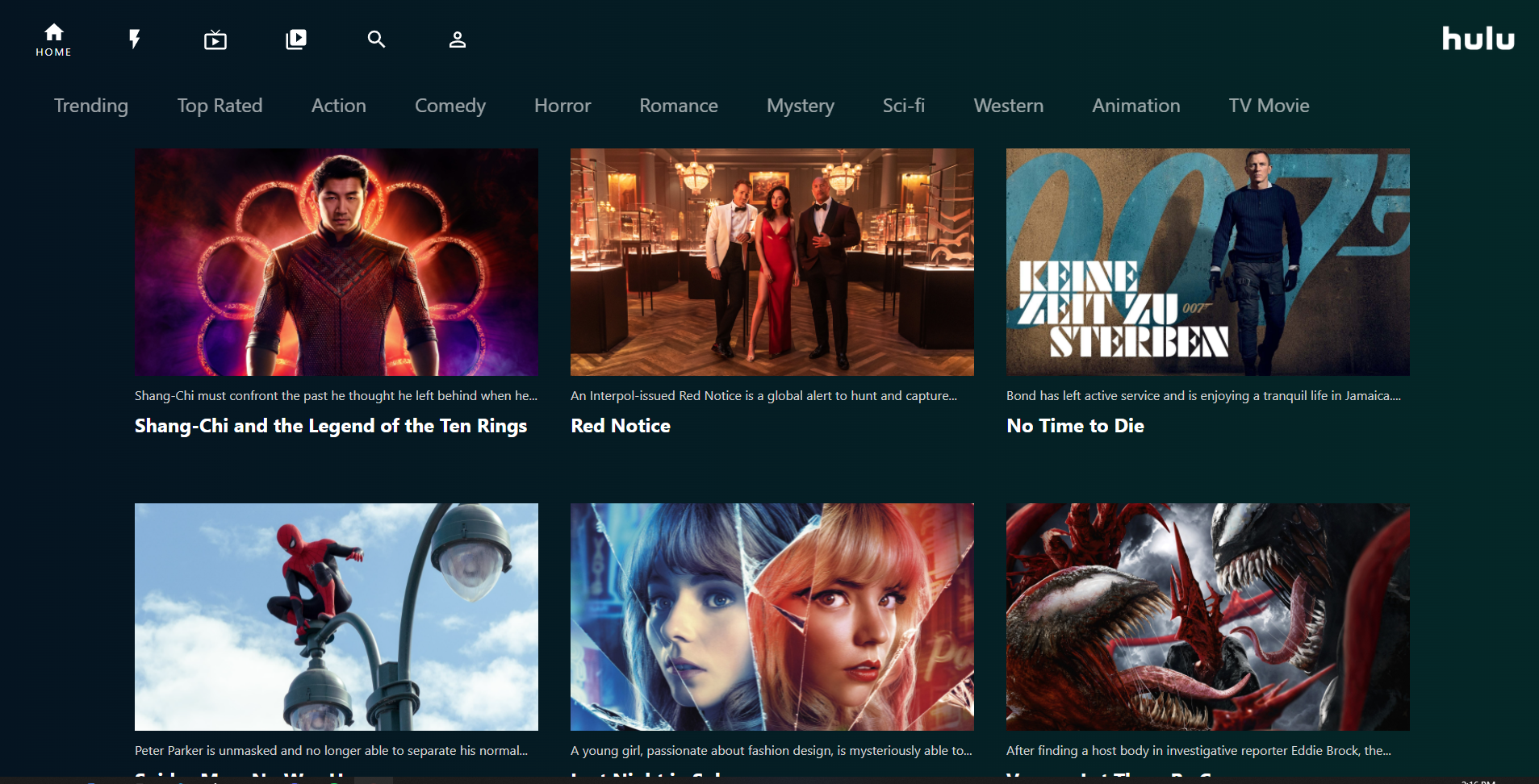
Task: Click the Home icon in header
Action: point(53,39)
